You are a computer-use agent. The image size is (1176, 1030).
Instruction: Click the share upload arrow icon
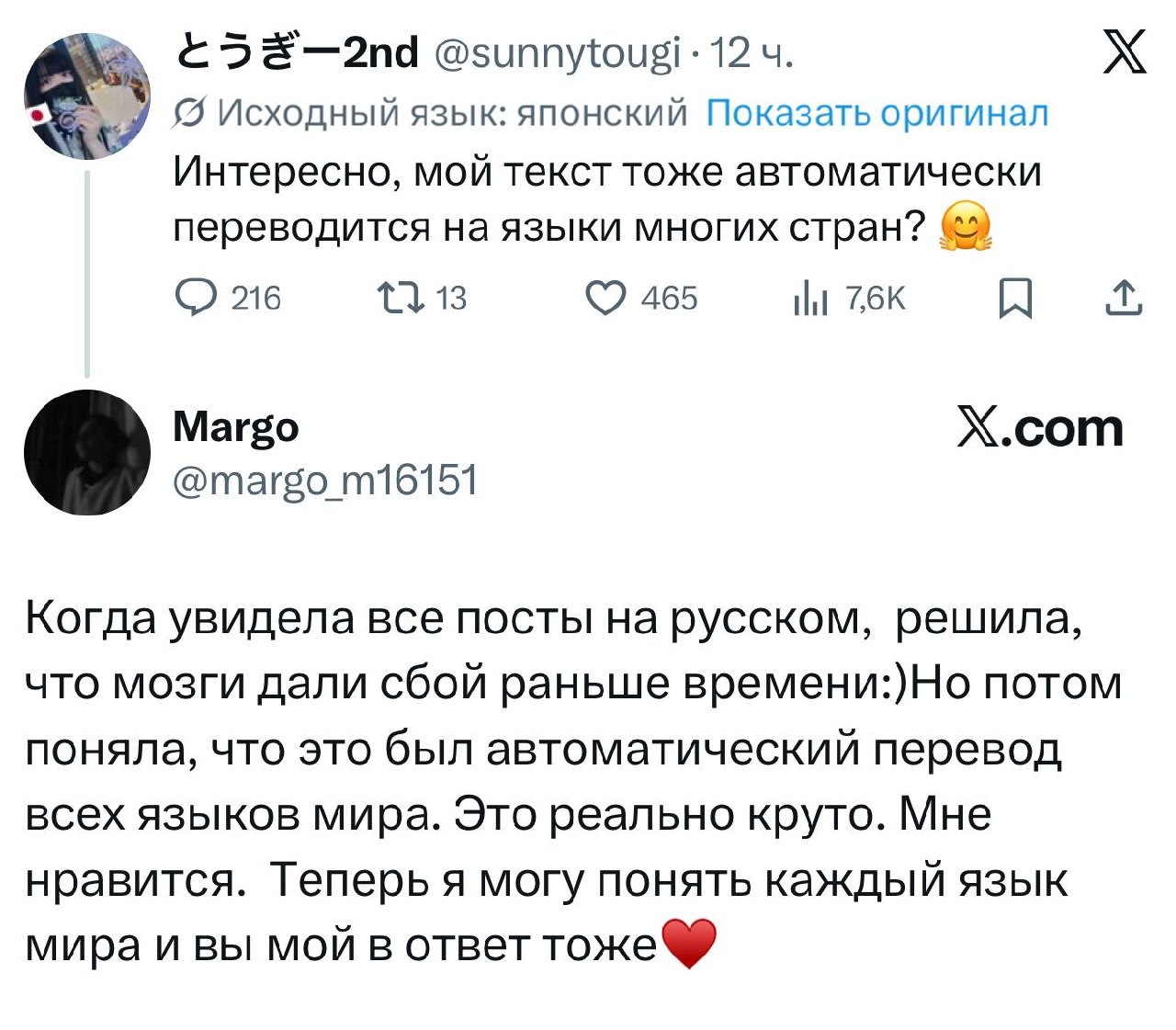[1125, 299]
